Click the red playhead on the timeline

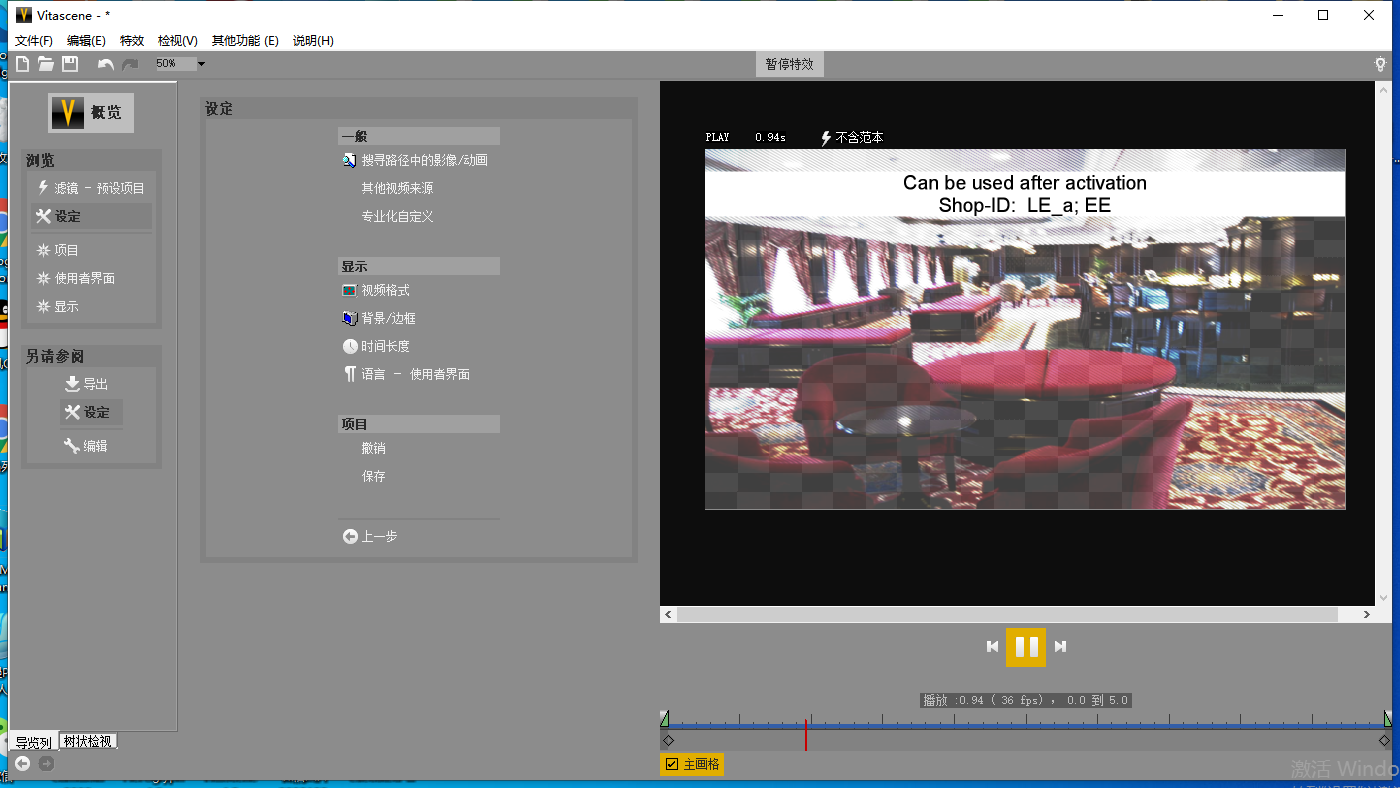tap(806, 733)
